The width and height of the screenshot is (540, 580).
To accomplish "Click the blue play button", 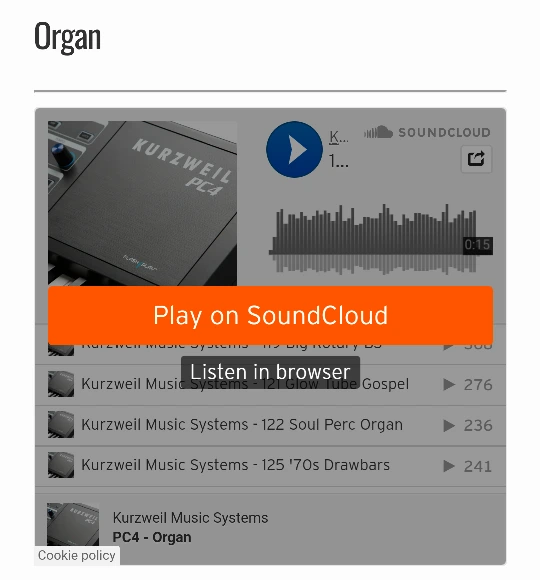I will pyautogui.click(x=294, y=149).
